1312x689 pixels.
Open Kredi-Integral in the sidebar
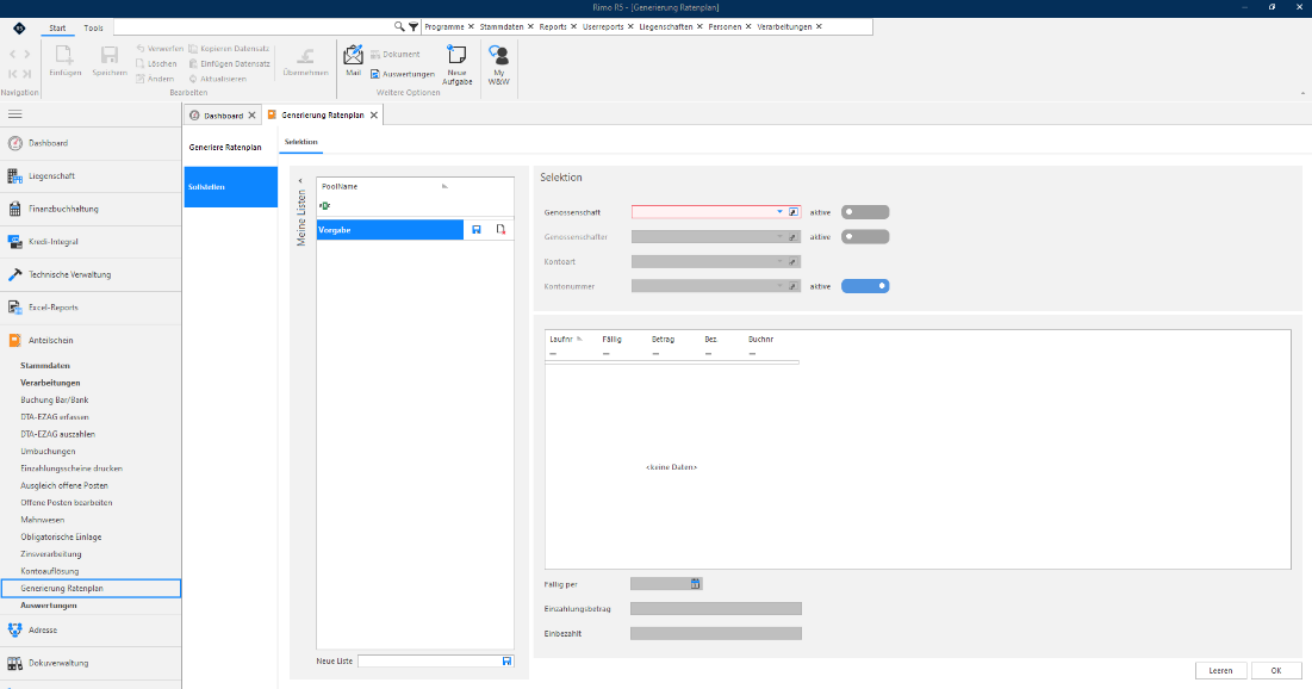[91, 241]
